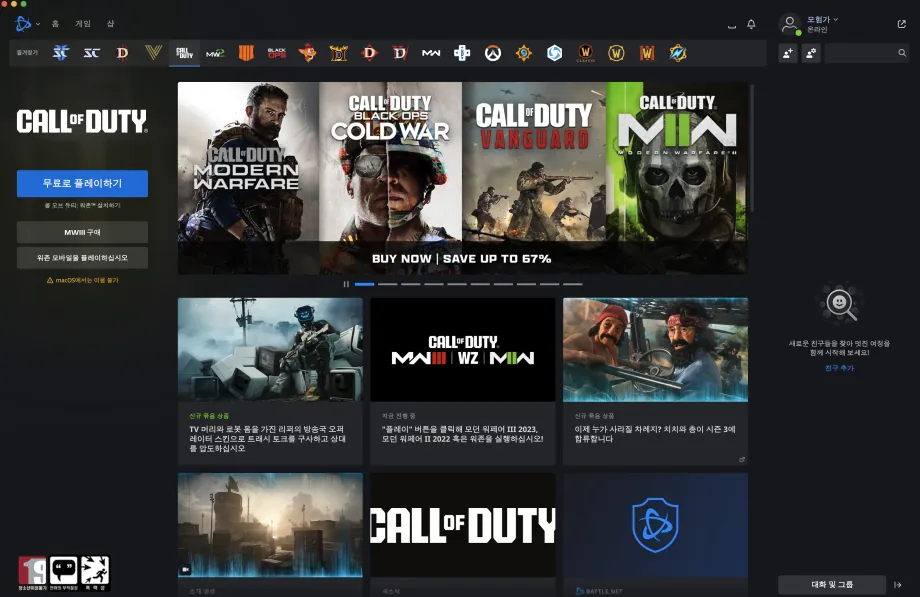
Task: Go to the 홈 menu
Action: pos(55,24)
